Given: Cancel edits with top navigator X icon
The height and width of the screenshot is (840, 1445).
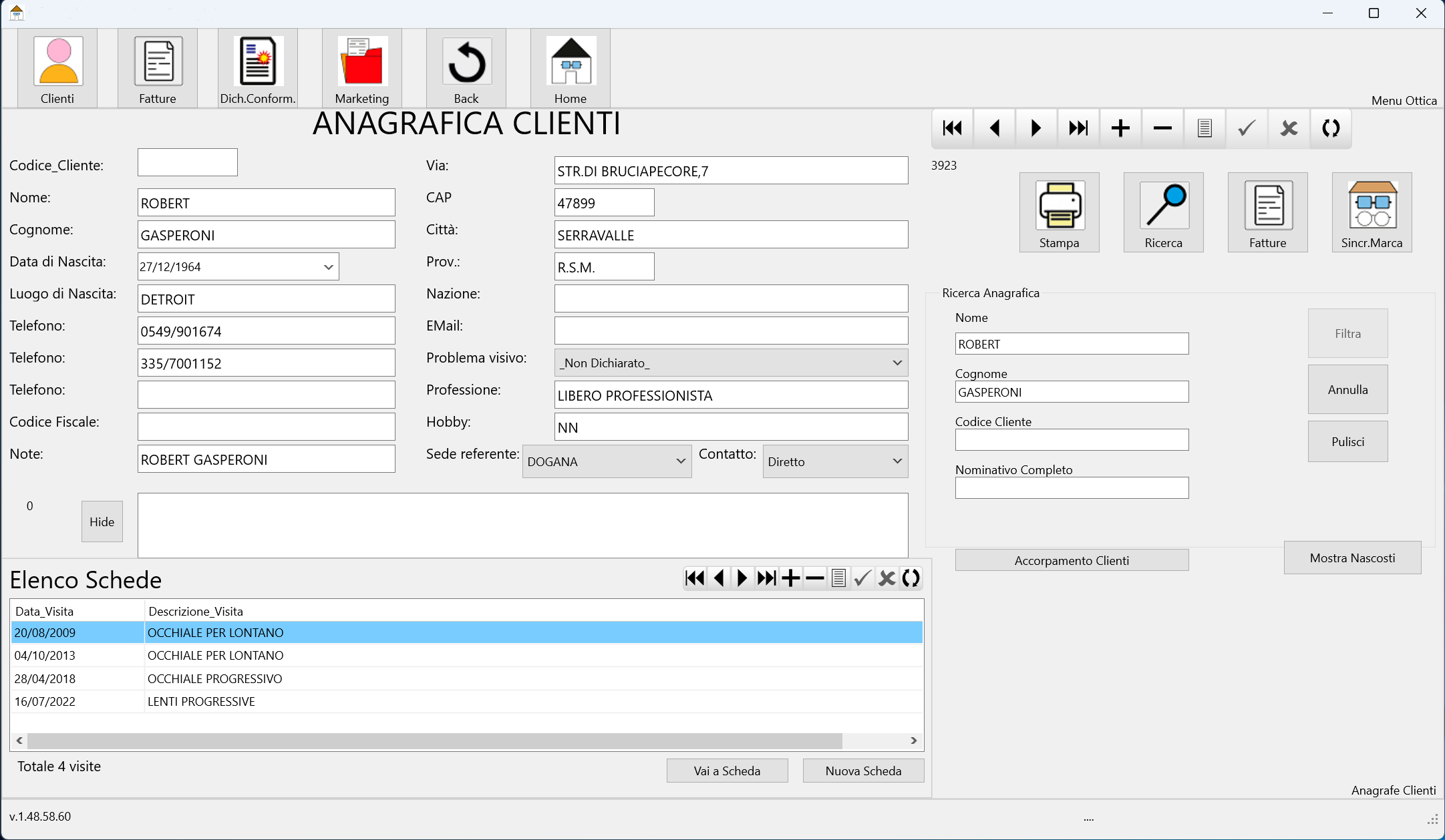Looking at the screenshot, I should (1289, 128).
